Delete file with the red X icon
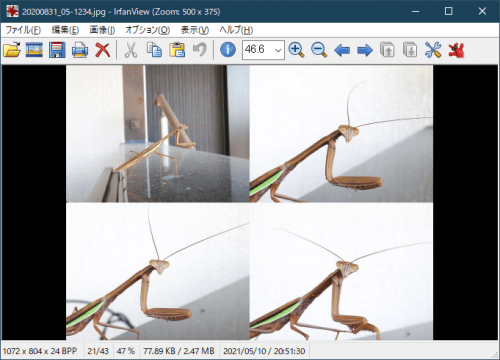 (x=102, y=50)
